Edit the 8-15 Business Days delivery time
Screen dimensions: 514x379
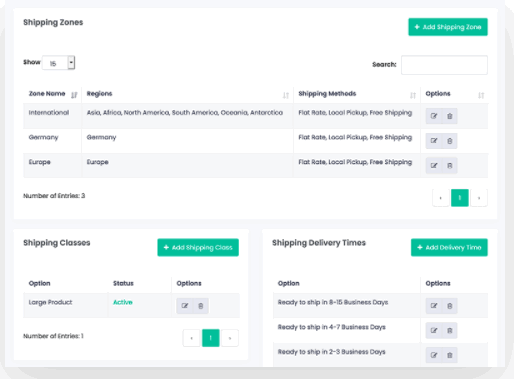[434, 306]
